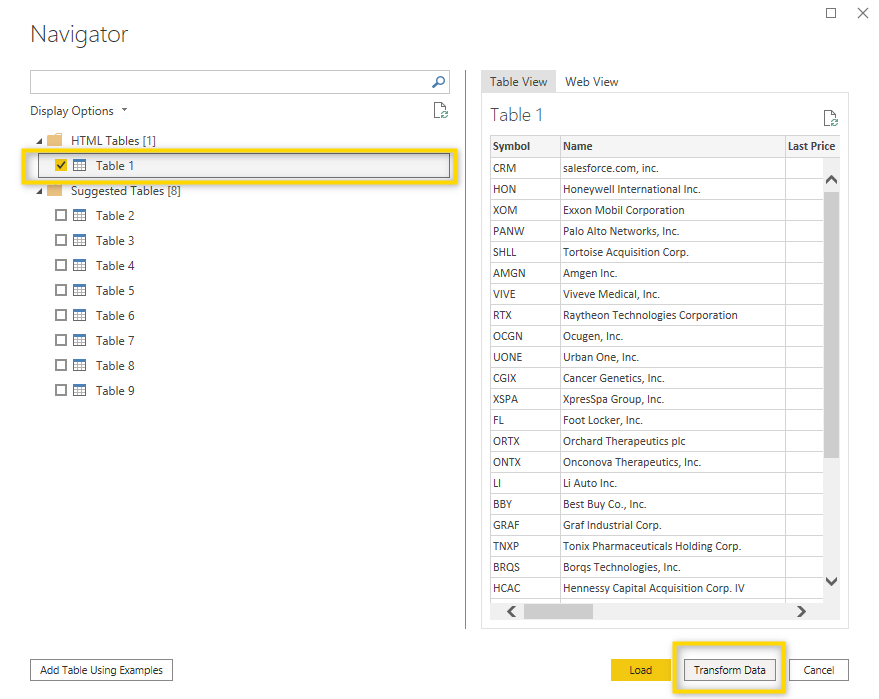Click the ORTX symbol cell
This screenshot has height=699, width=879.
[525, 441]
